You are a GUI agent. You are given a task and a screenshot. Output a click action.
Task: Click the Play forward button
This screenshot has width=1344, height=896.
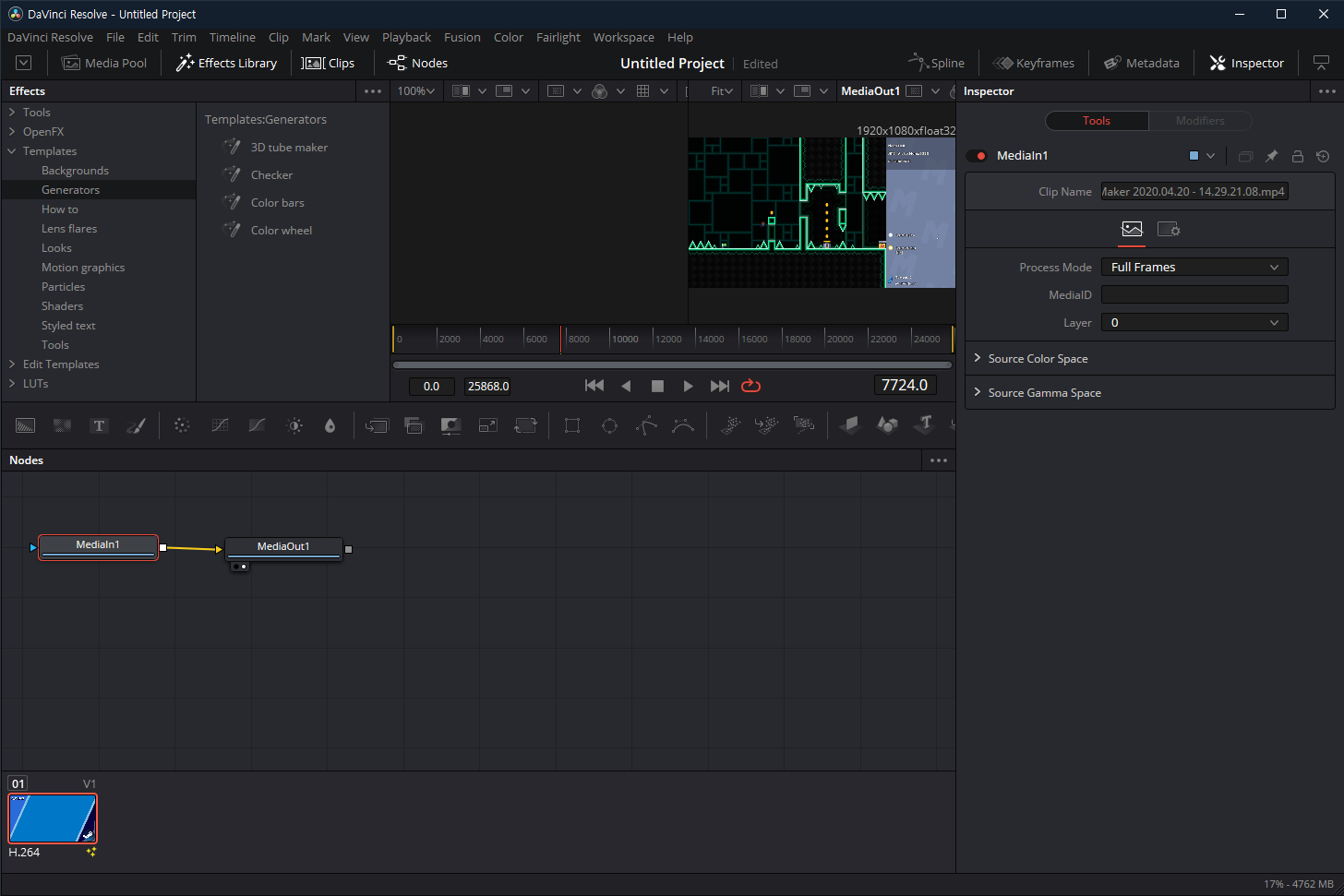688,386
